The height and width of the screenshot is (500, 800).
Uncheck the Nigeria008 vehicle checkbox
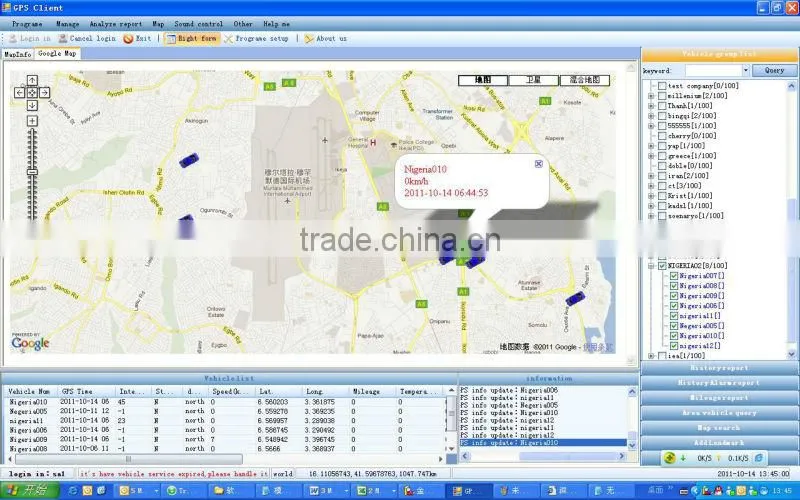(673, 286)
